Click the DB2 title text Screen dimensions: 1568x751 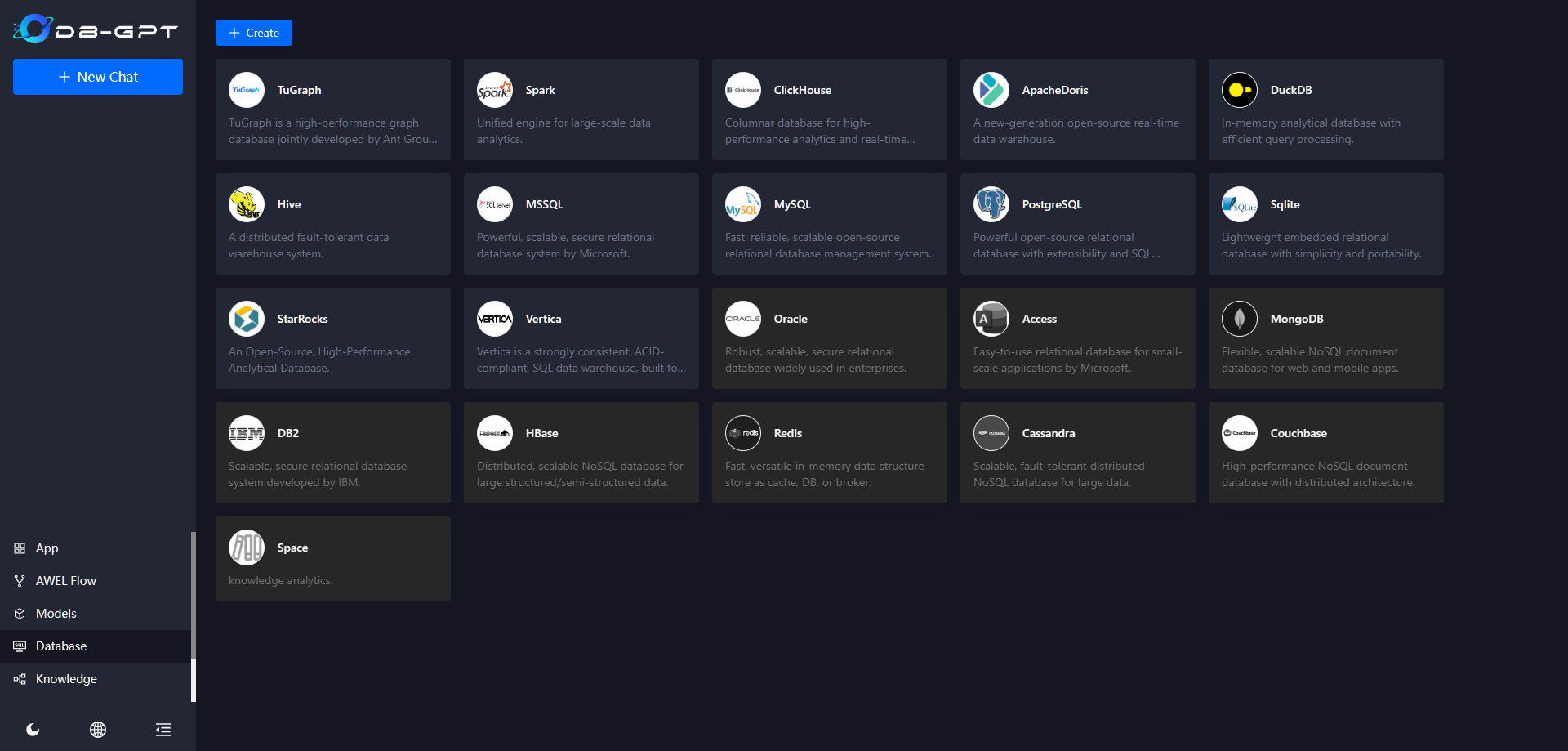288,433
